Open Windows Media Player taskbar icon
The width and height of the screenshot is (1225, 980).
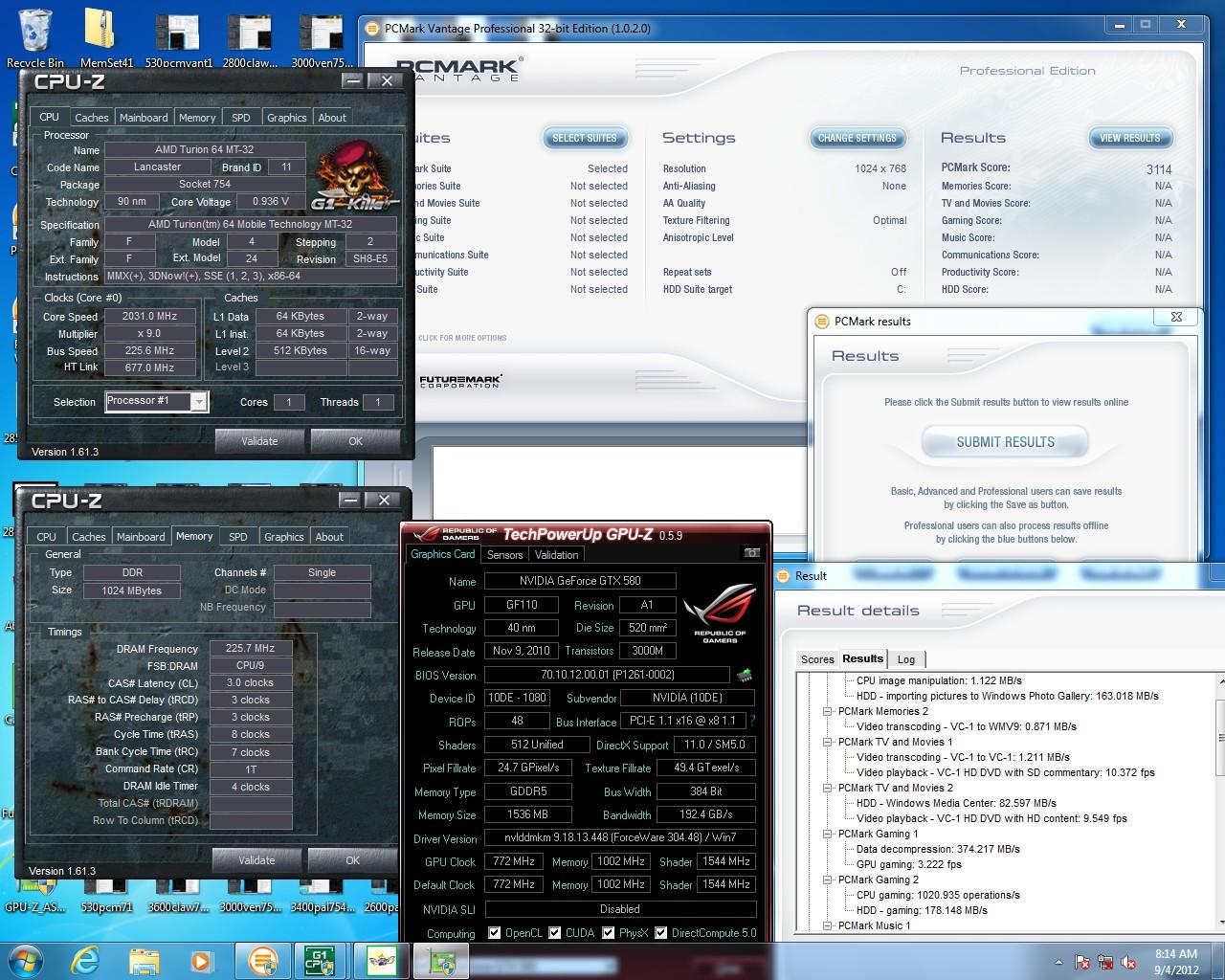201,960
